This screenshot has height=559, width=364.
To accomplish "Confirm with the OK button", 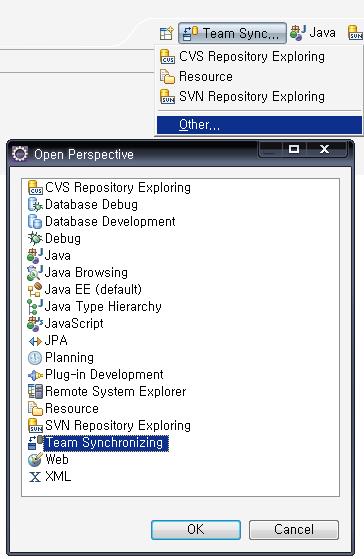I will (x=196, y=530).
